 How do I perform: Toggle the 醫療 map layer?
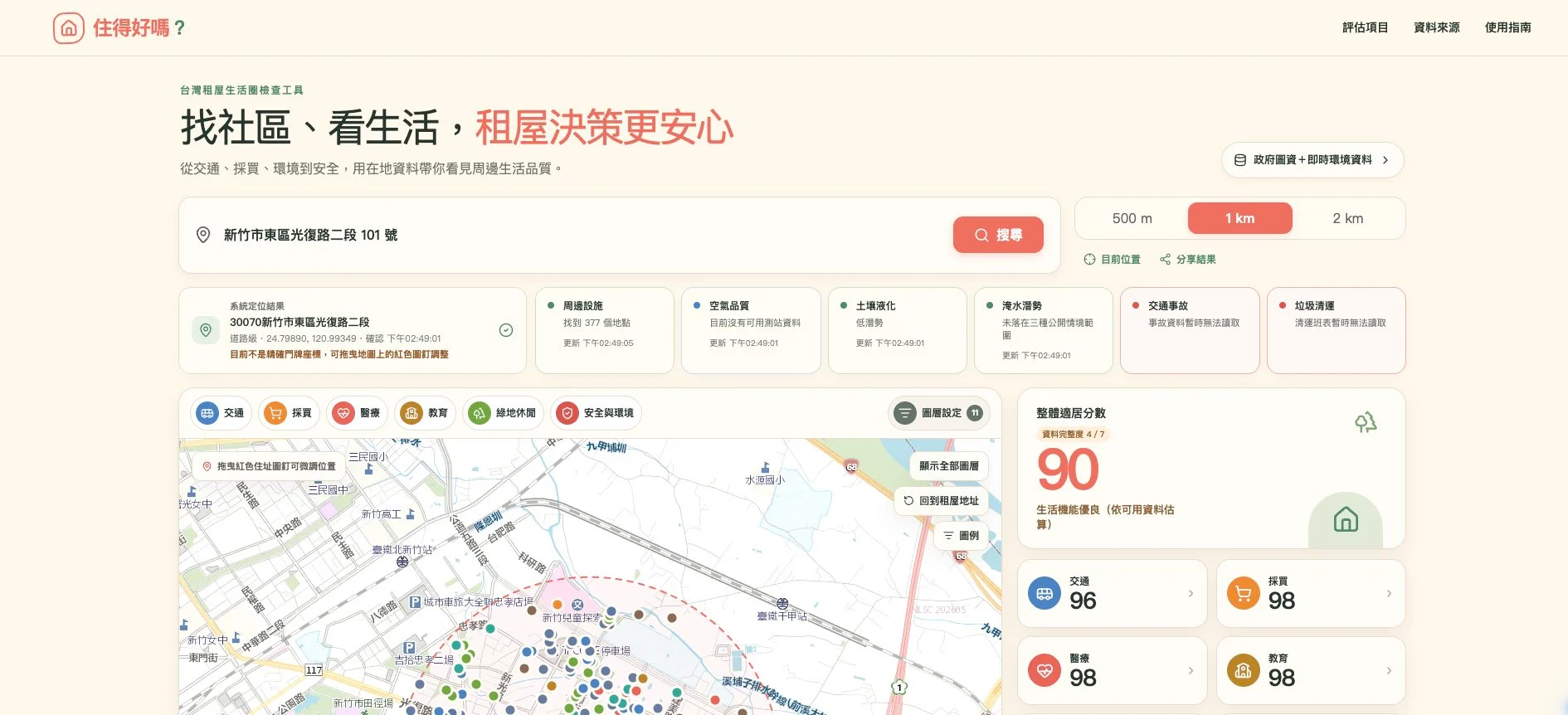click(356, 413)
